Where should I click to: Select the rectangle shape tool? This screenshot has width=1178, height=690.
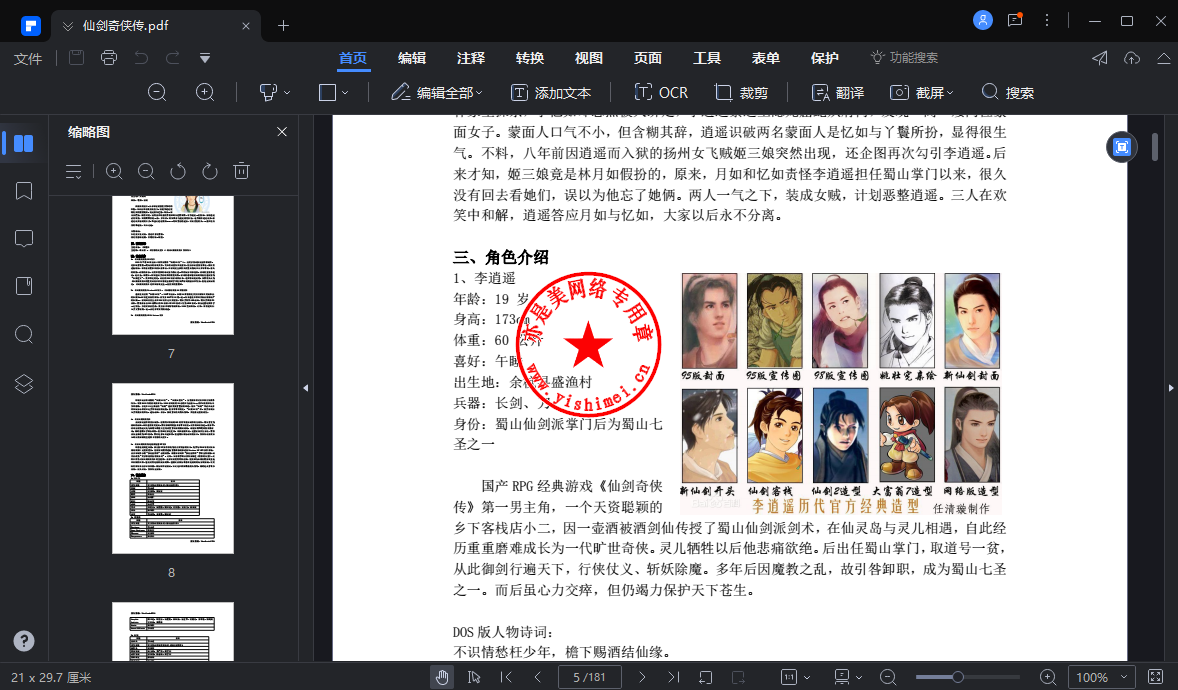click(327, 92)
